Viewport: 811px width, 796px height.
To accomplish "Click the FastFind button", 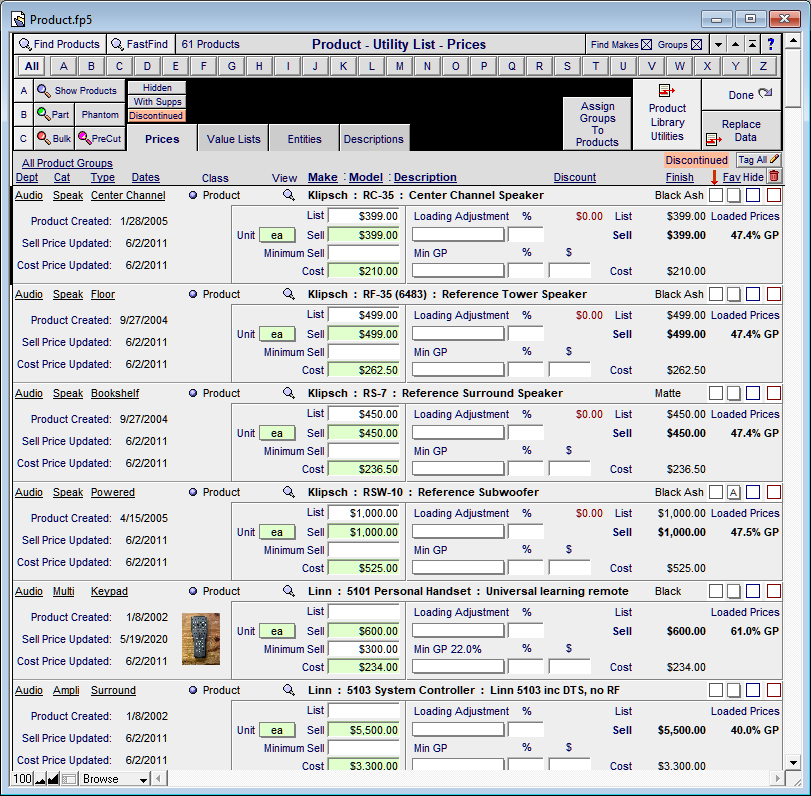I will click(140, 44).
